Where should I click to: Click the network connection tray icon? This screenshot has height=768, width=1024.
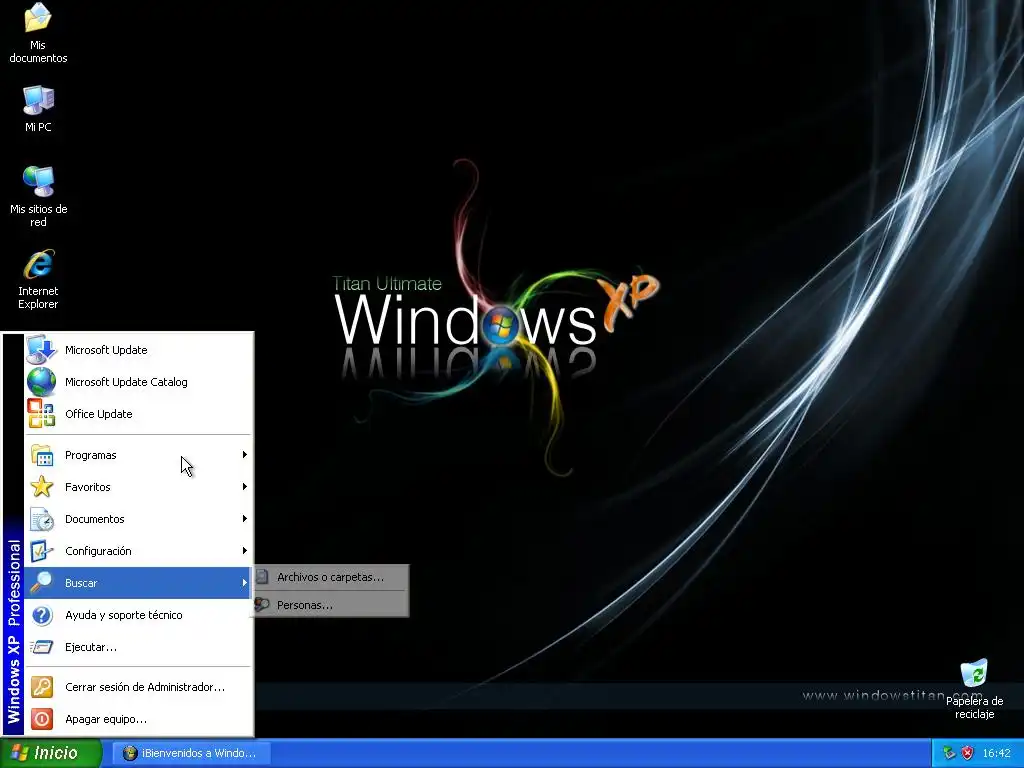pos(949,753)
